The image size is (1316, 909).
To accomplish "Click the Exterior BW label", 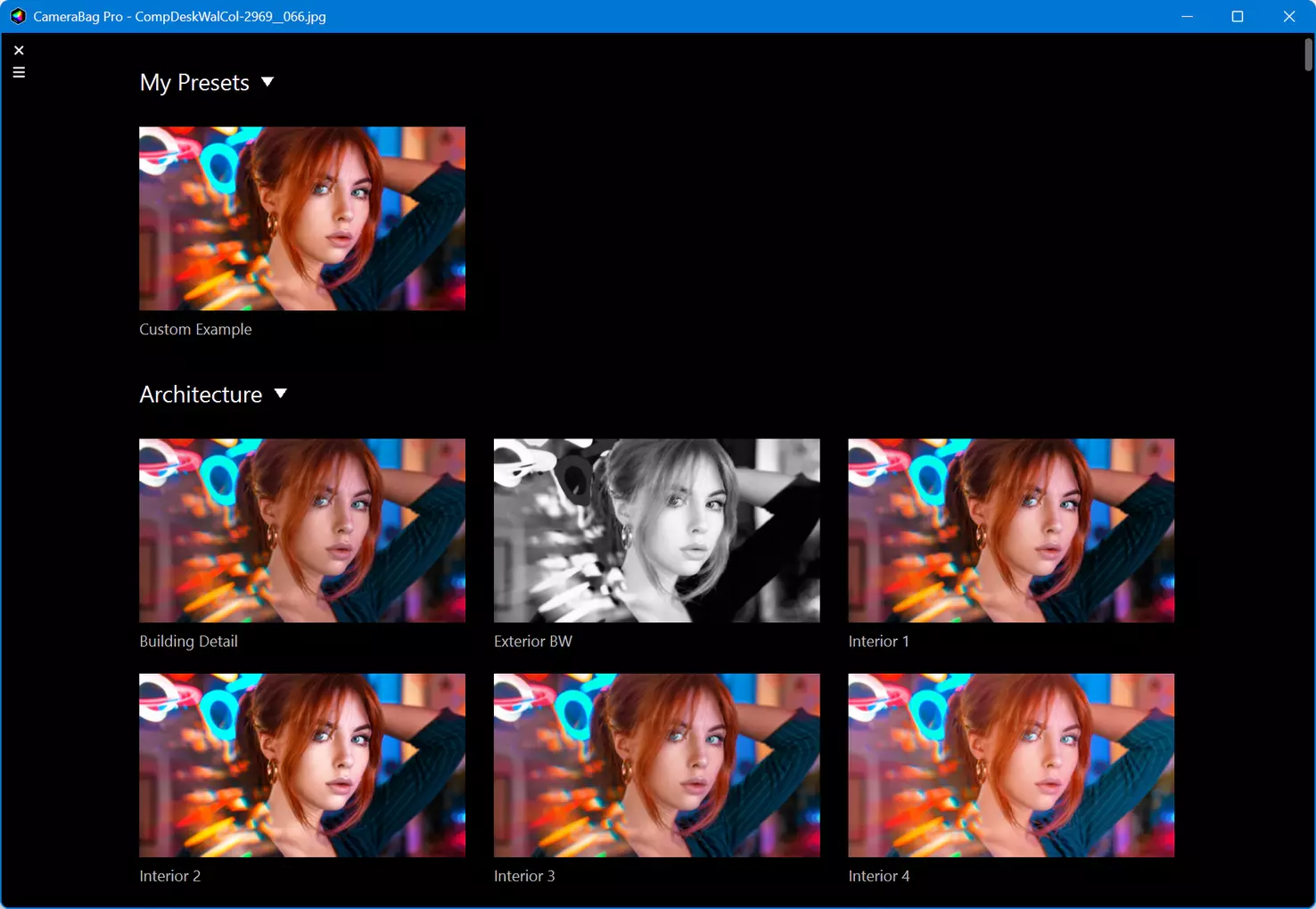I will pos(533,642).
